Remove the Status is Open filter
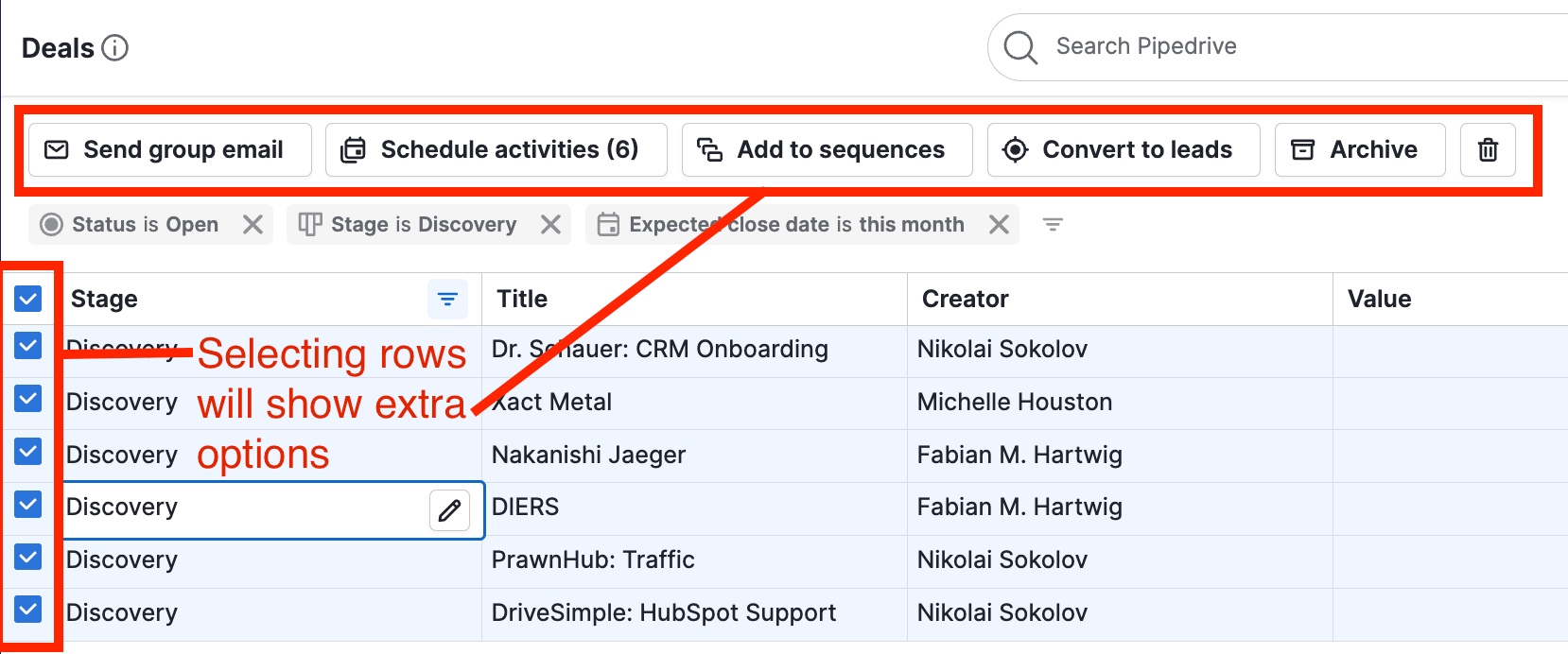 click(253, 225)
